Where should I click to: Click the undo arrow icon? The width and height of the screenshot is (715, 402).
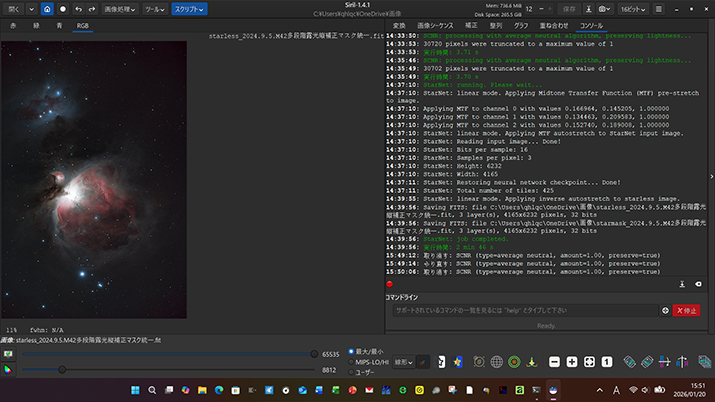point(77,8)
